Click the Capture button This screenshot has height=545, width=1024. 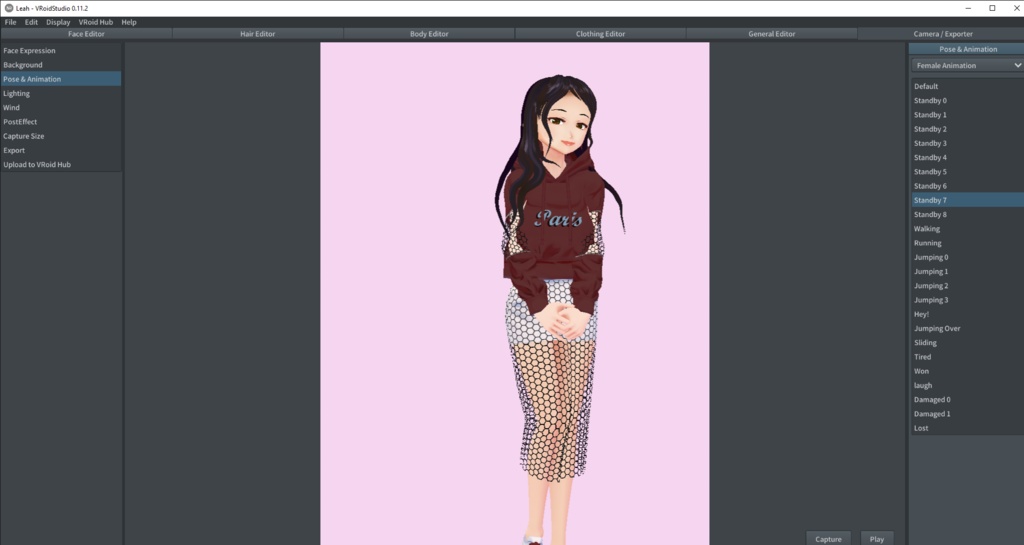click(828, 539)
